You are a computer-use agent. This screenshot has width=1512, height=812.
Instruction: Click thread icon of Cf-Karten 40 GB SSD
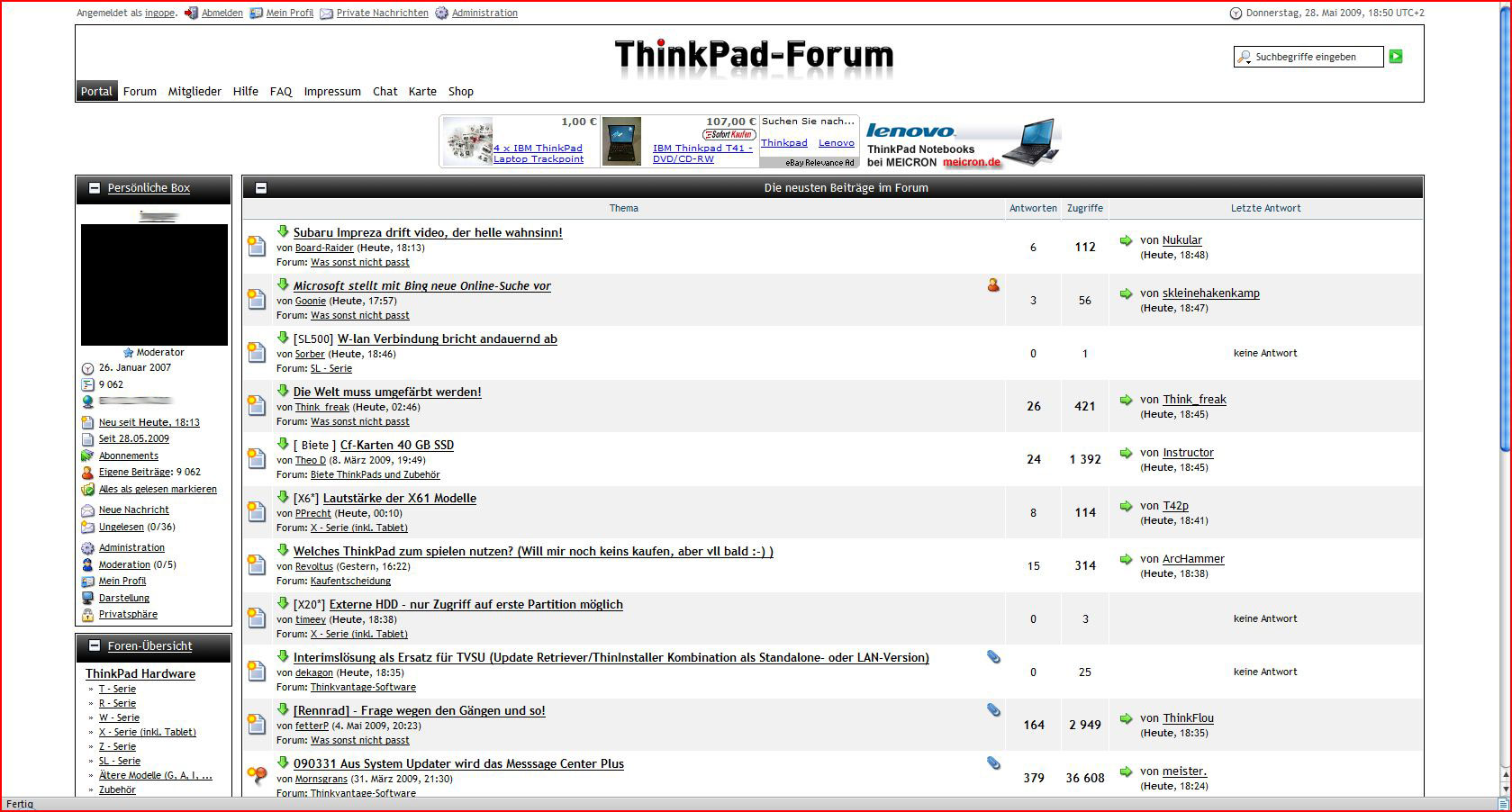pos(257,459)
